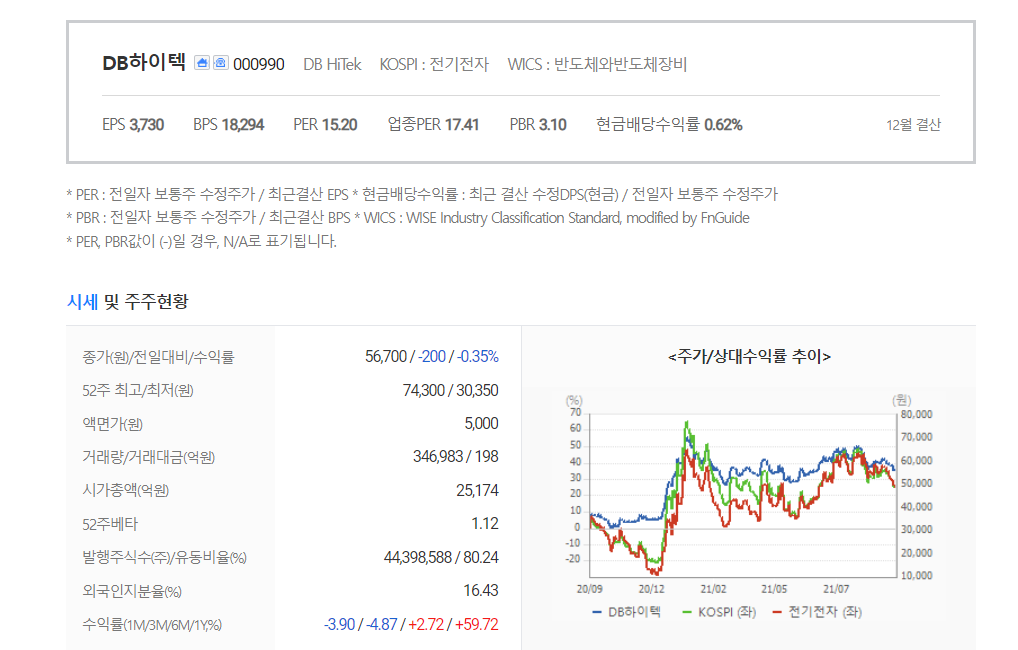Select the stock code 000990
The height and width of the screenshot is (650, 1018).
258,64
